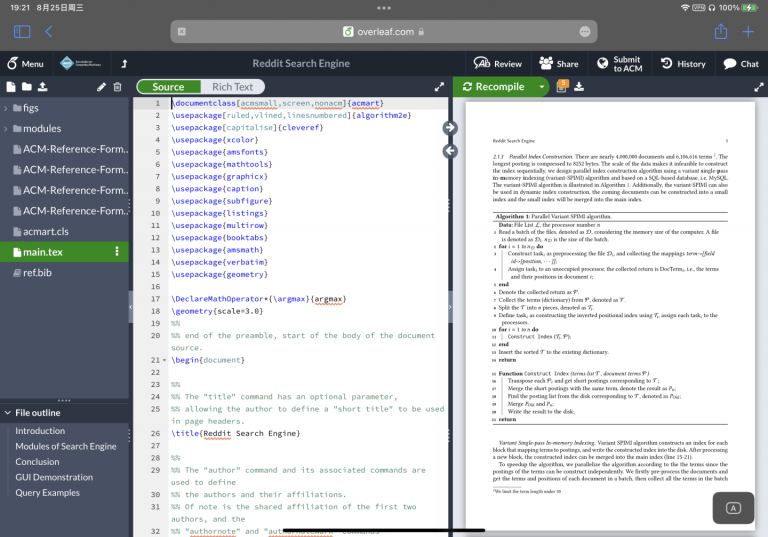The image size is (768, 537).
Task: Open the Recompile dropdown arrow
Action: (x=542, y=87)
